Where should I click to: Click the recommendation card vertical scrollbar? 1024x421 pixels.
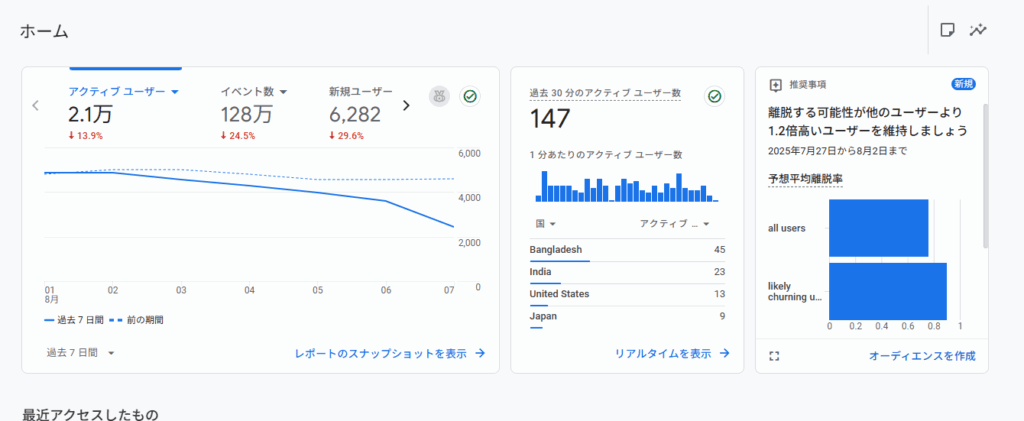[985, 176]
